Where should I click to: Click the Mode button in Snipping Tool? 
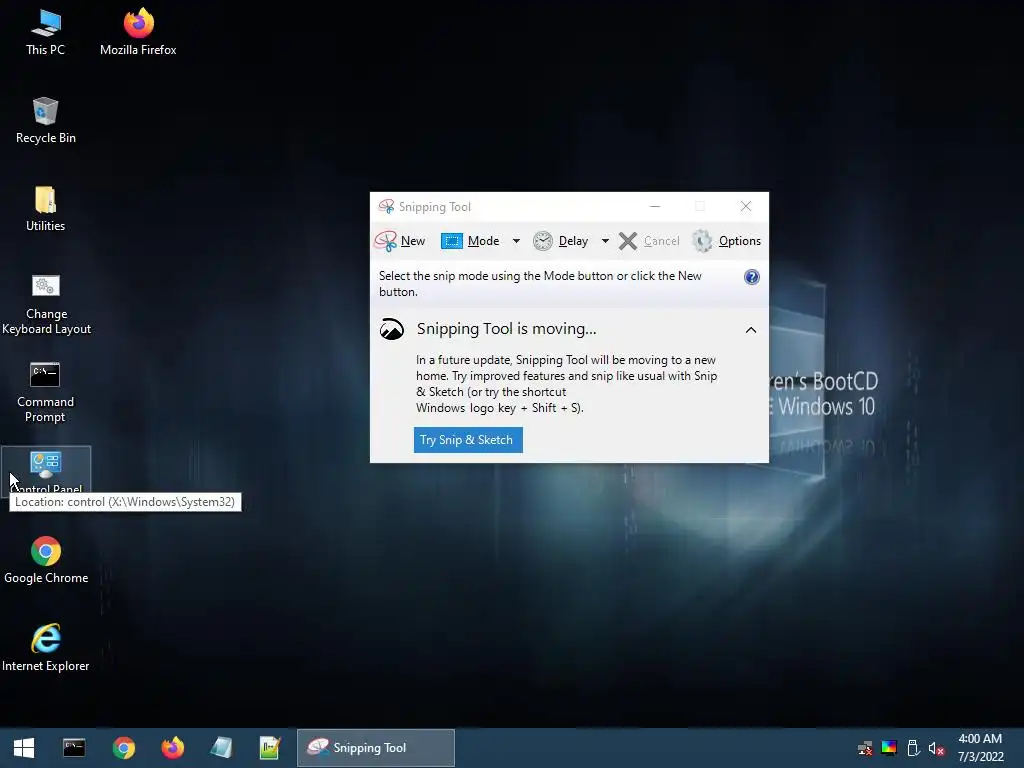click(470, 241)
